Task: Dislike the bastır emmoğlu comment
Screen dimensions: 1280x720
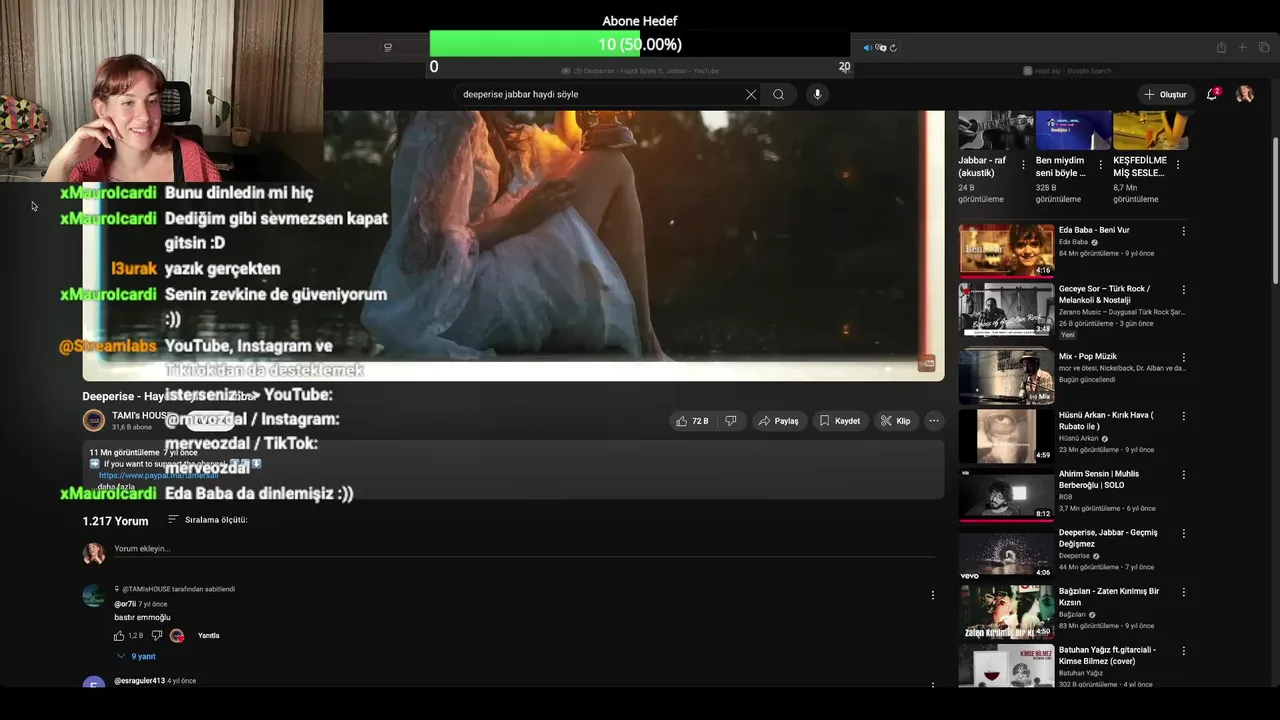Action: [156, 636]
